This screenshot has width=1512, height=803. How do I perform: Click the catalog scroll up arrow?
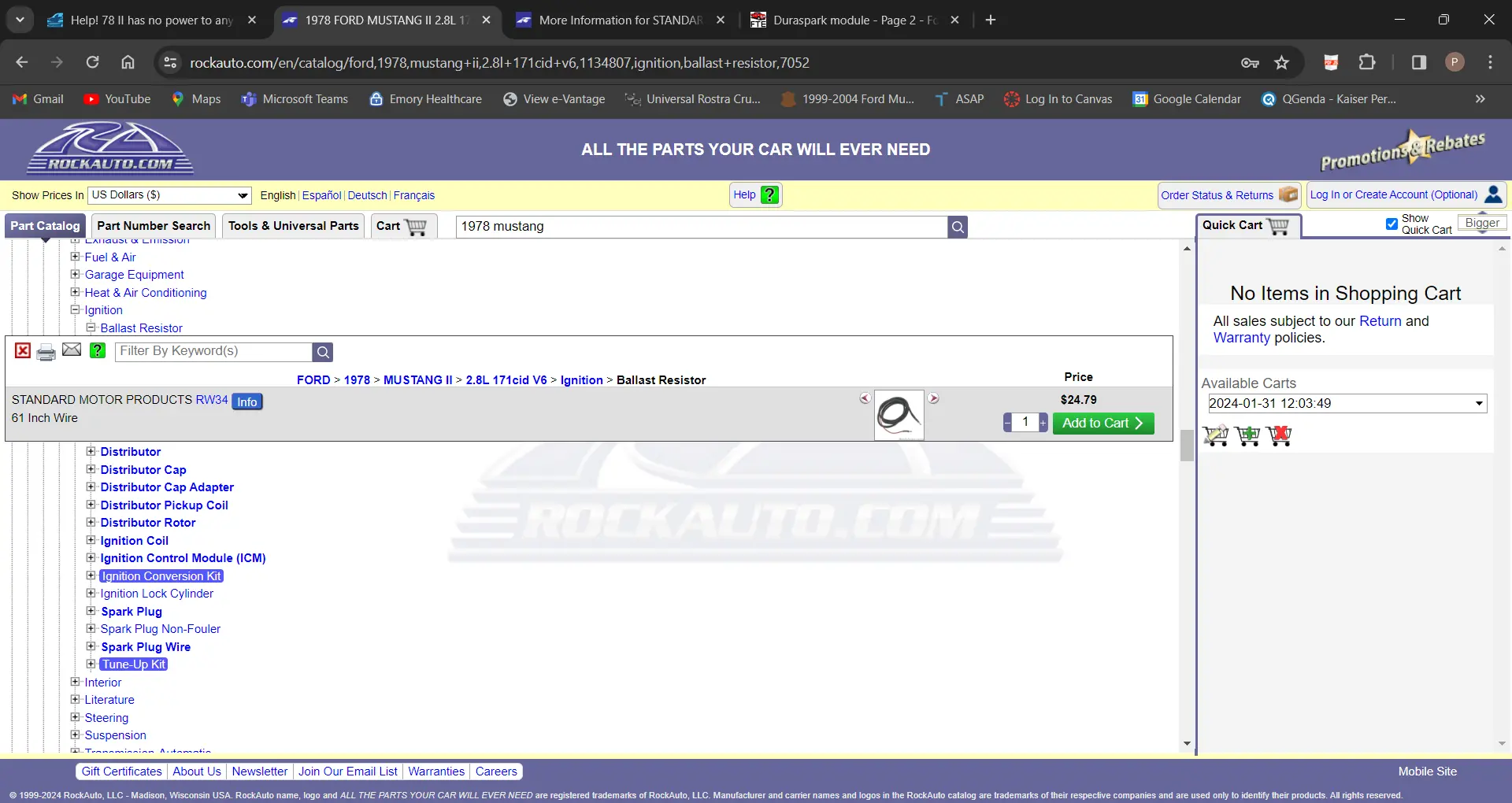[1188, 249]
